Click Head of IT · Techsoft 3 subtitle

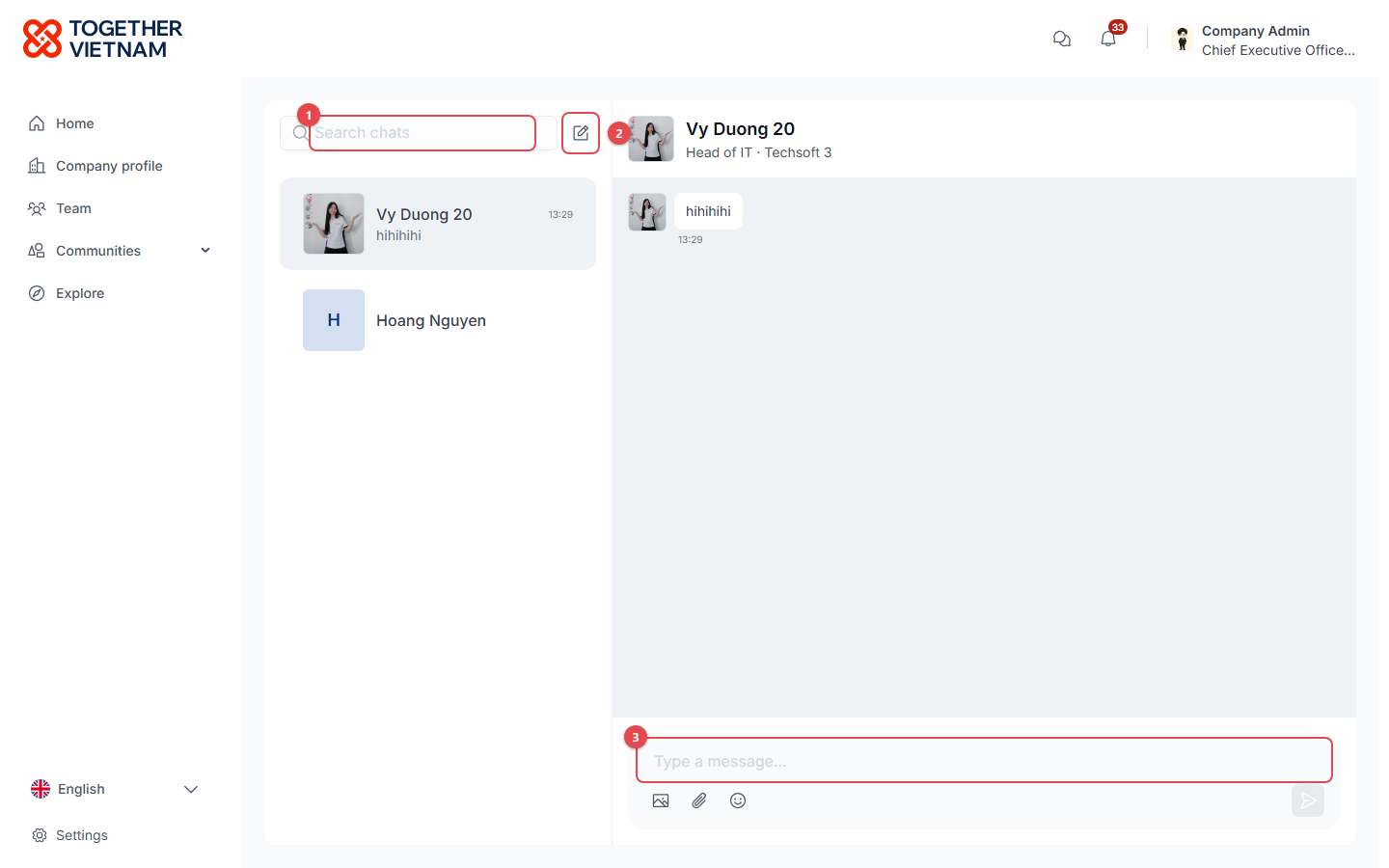coord(758,152)
